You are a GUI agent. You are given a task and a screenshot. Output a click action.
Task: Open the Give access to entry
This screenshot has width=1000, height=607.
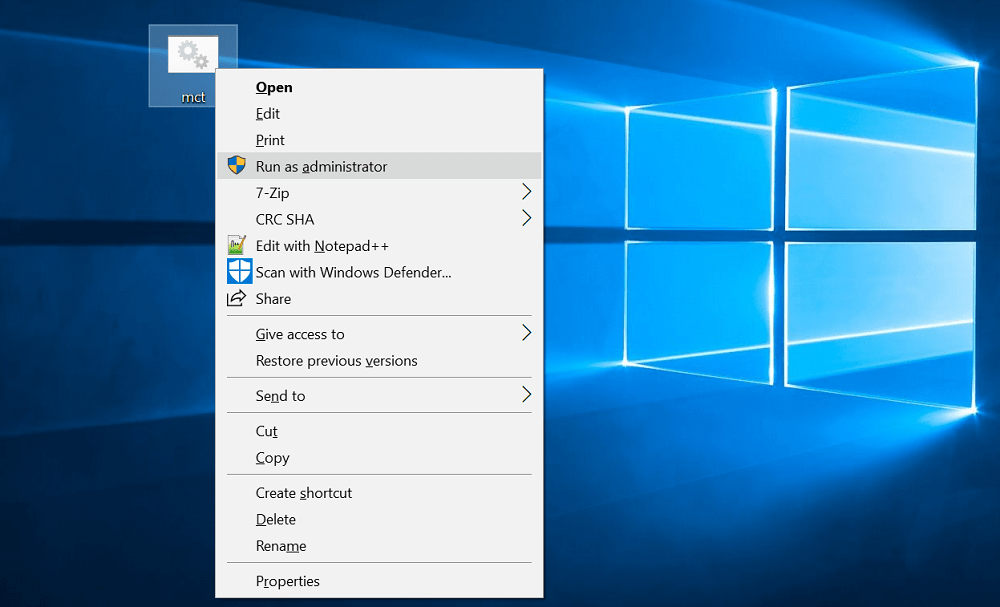(x=379, y=334)
